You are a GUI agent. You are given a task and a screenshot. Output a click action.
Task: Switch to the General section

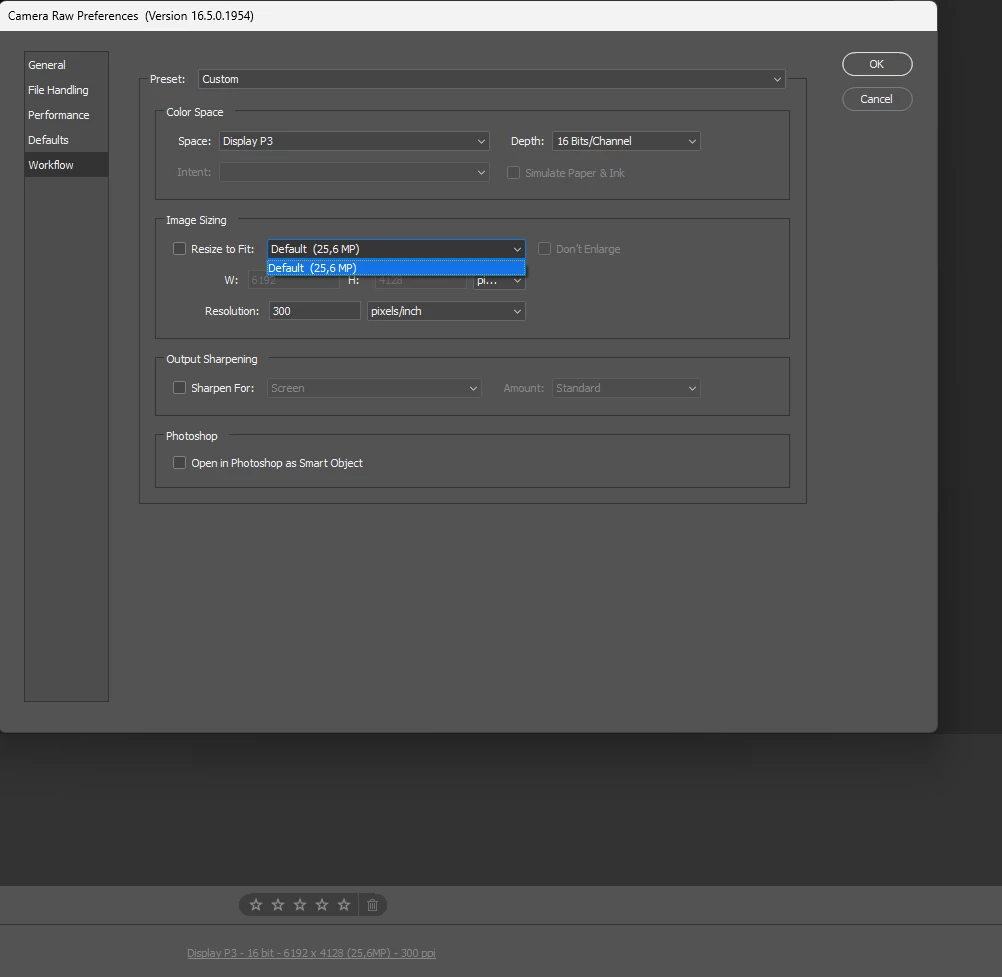pos(66,65)
